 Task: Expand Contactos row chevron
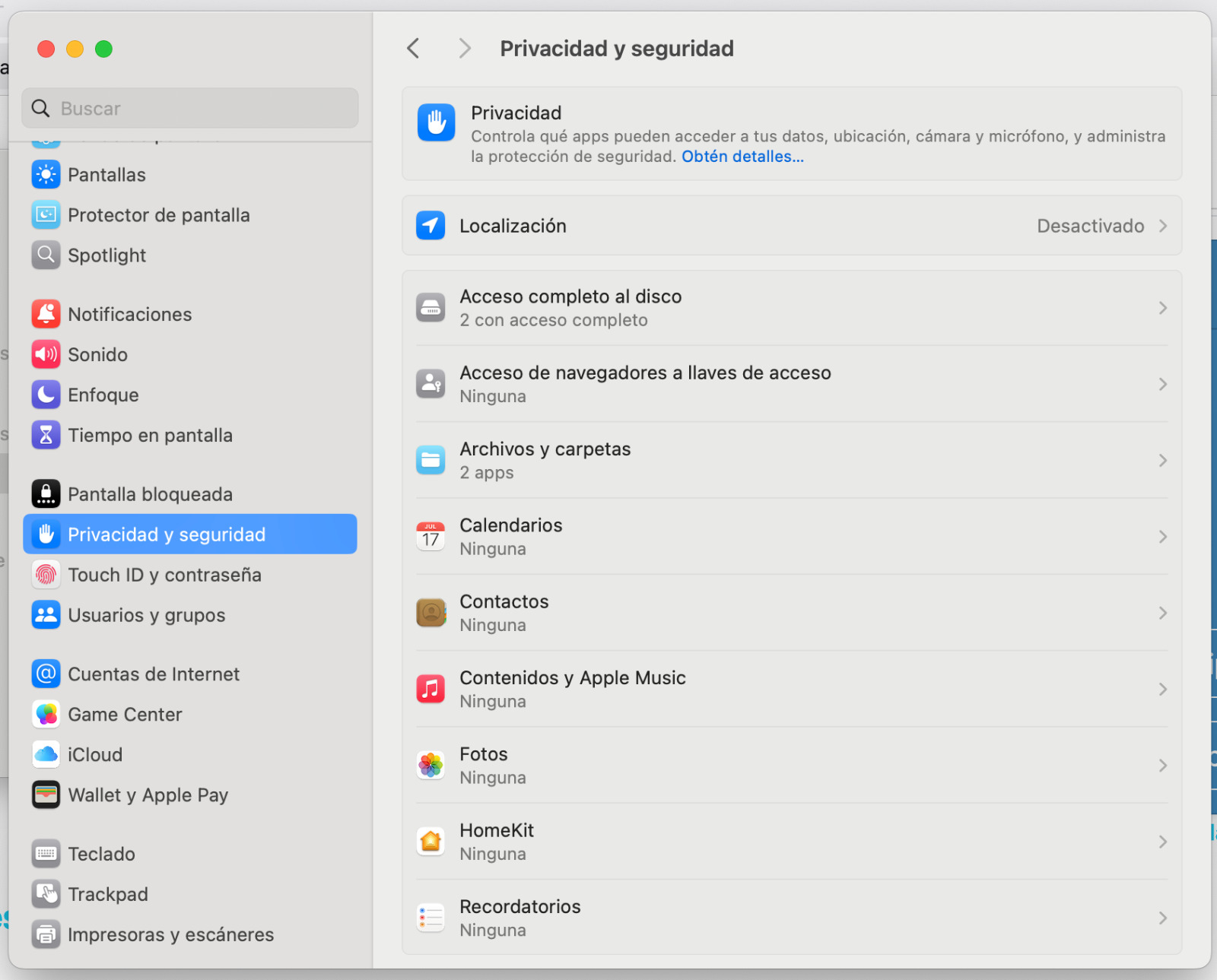pyautogui.click(x=1162, y=613)
